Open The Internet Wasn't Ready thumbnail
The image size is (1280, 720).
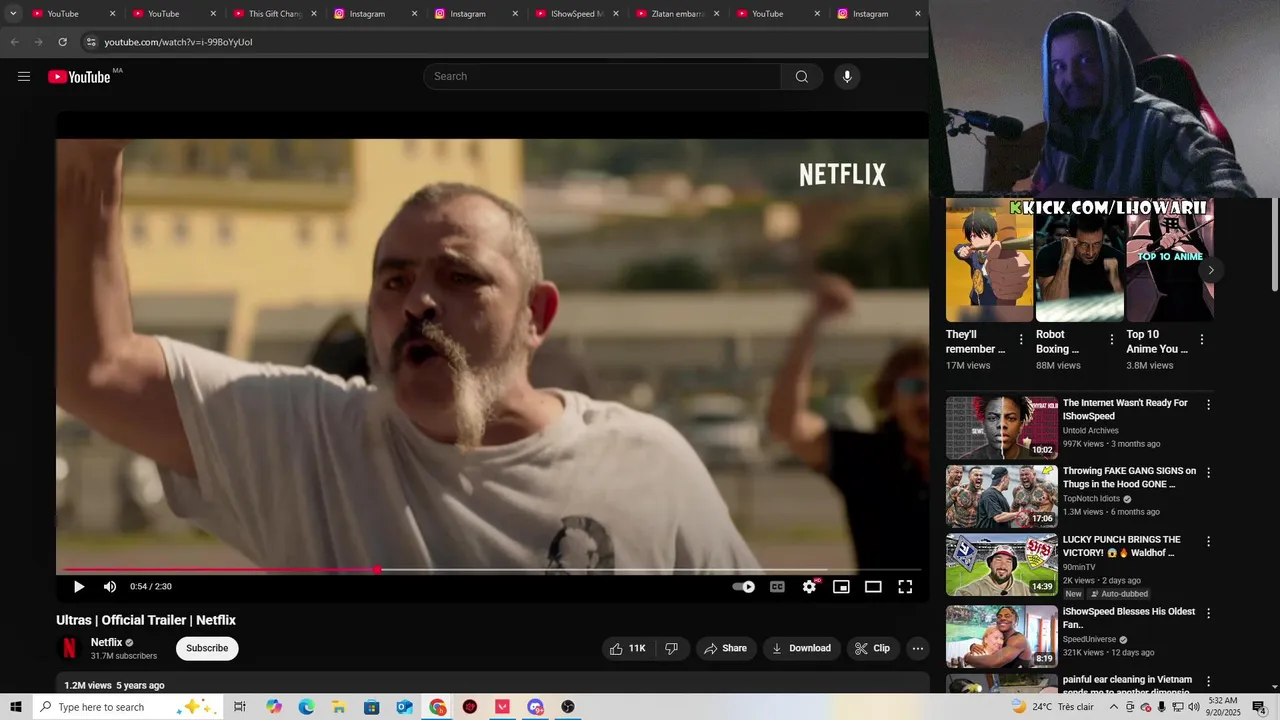tap(1001, 427)
